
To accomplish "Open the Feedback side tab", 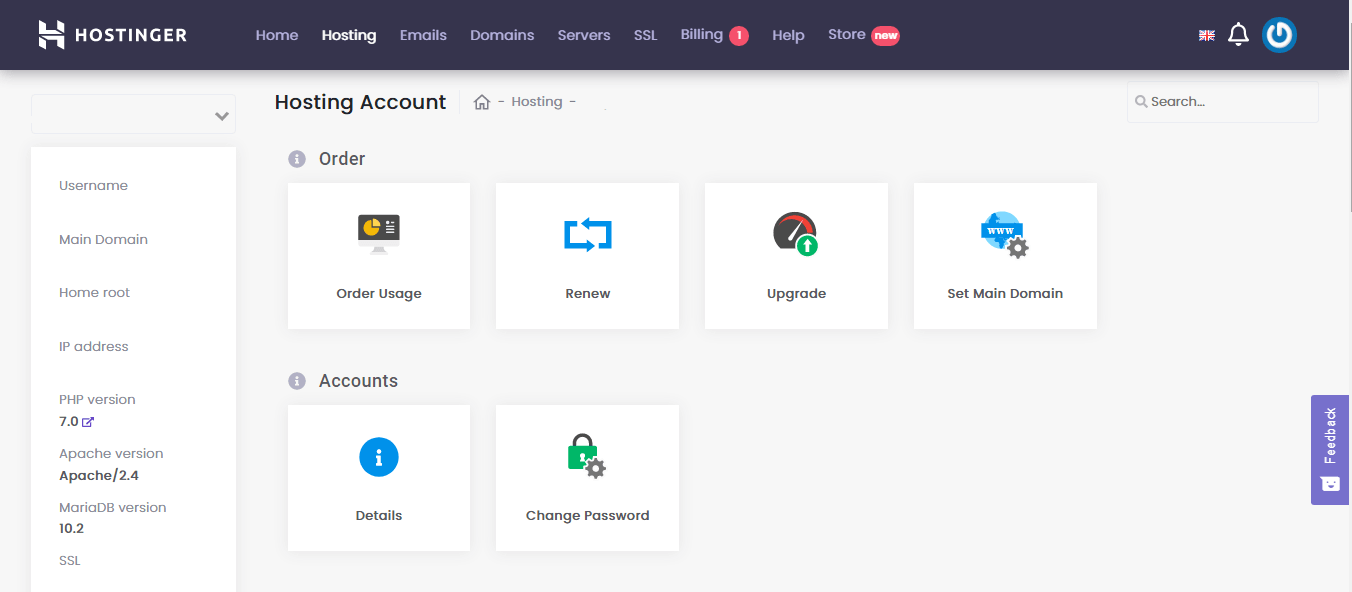I will pyautogui.click(x=1330, y=449).
